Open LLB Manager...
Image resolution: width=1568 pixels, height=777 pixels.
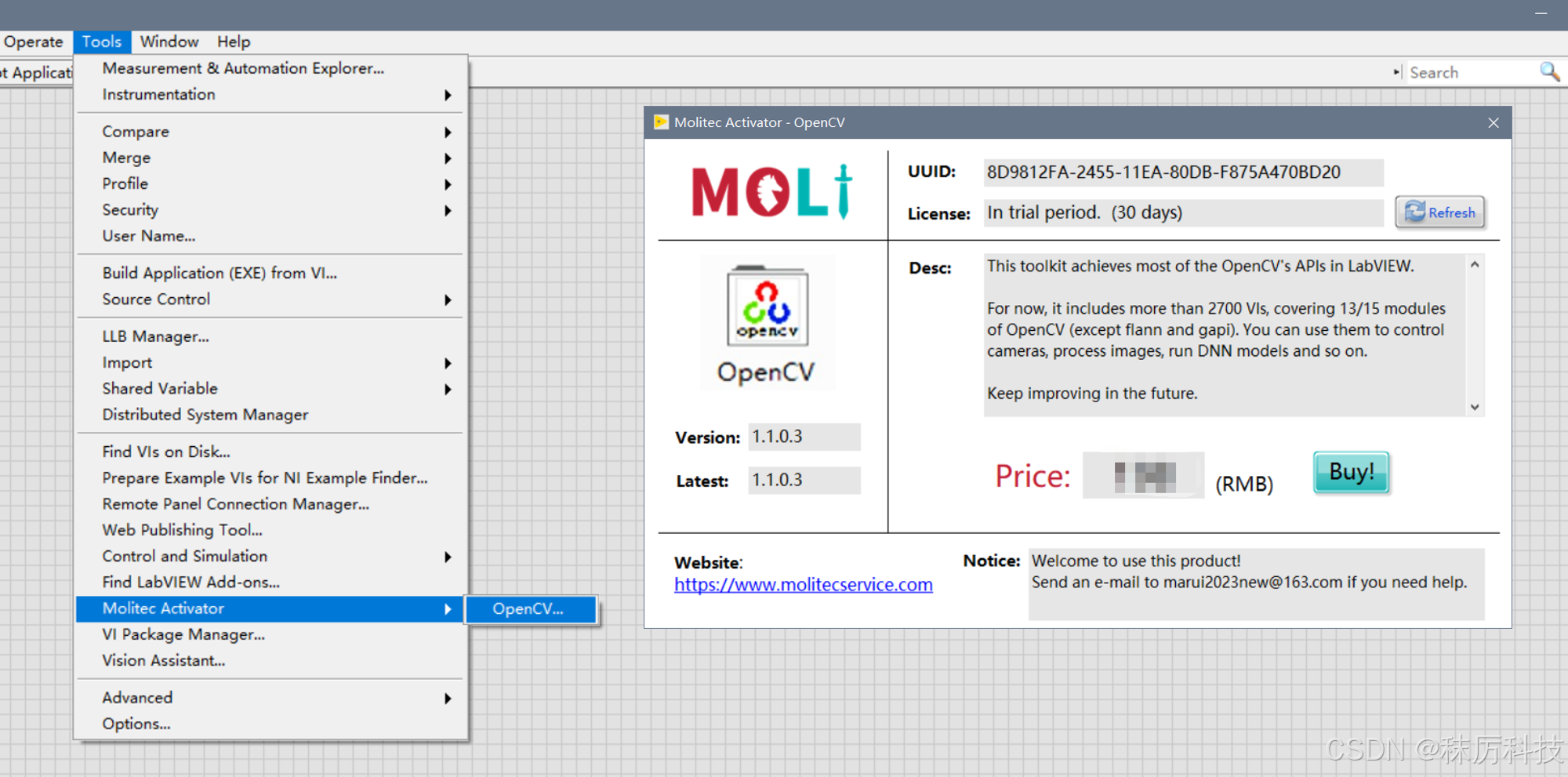click(271, 336)
